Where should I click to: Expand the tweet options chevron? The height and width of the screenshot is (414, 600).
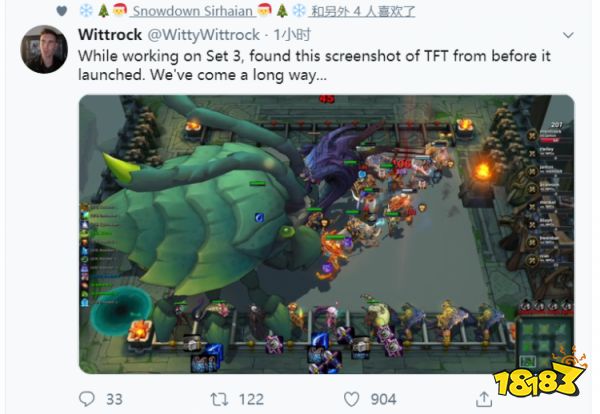(x=568, y=35)
